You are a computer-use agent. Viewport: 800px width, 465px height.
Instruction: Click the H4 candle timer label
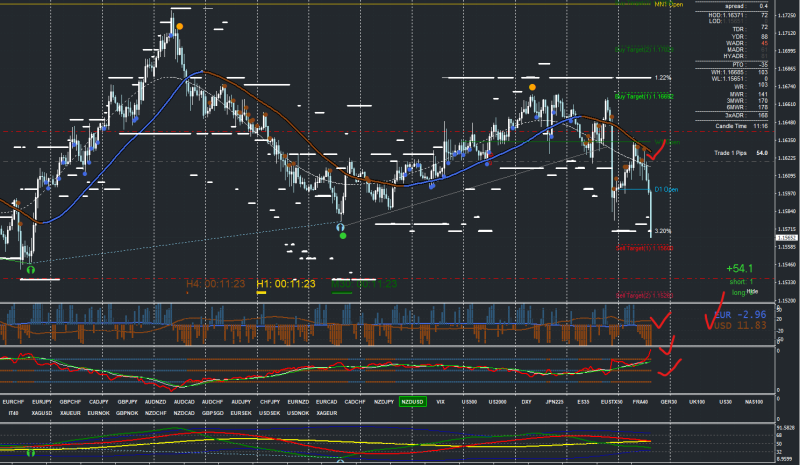click(215, 284)
